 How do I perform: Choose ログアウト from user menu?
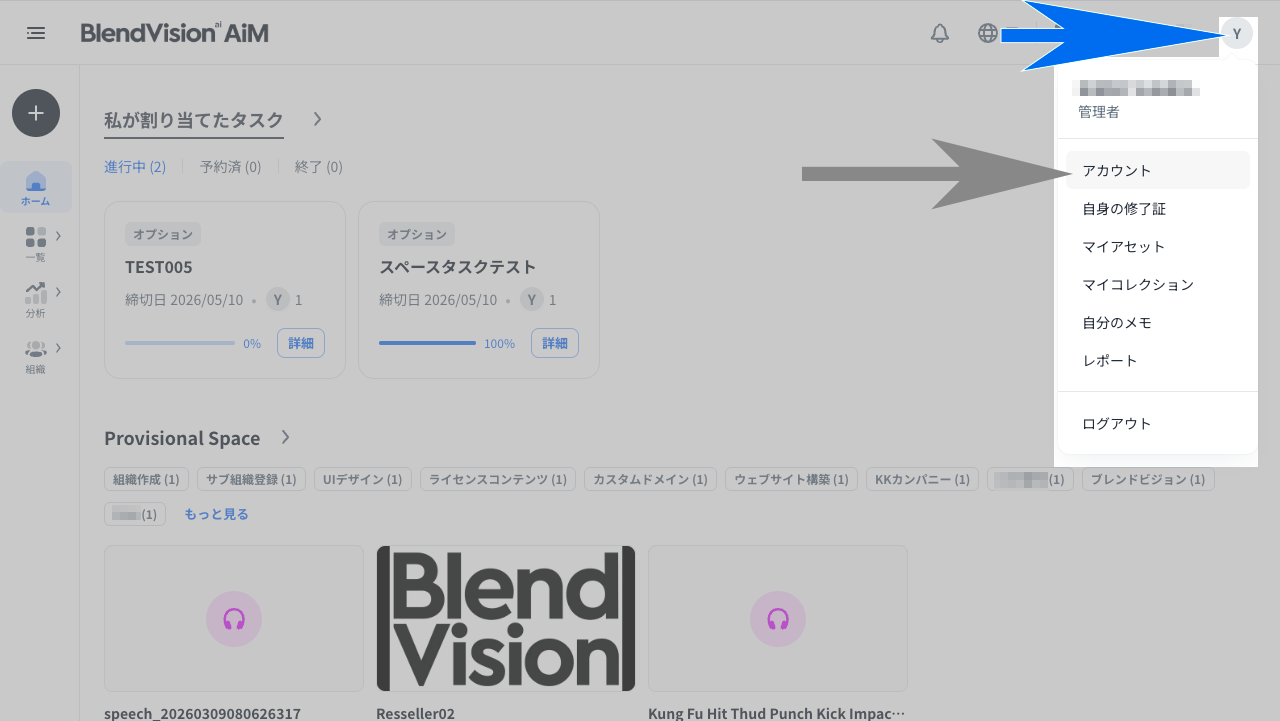tap(1158, 423)
